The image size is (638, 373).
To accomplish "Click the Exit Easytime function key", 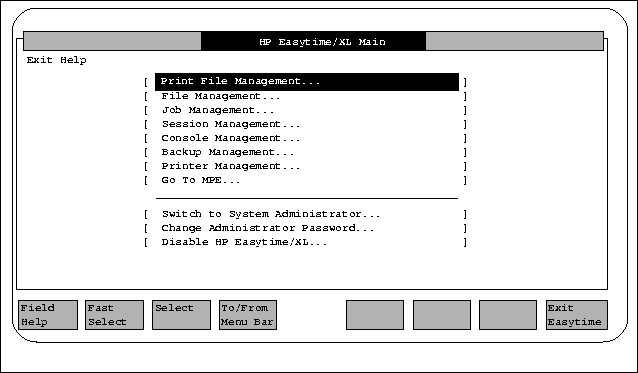I will [x=577, y=315].
